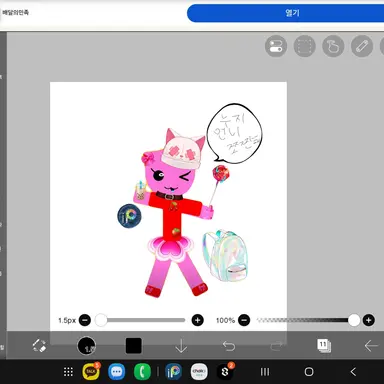
Task: Tap the back arrow in bottom toolbar
Action: click(371, 346)
